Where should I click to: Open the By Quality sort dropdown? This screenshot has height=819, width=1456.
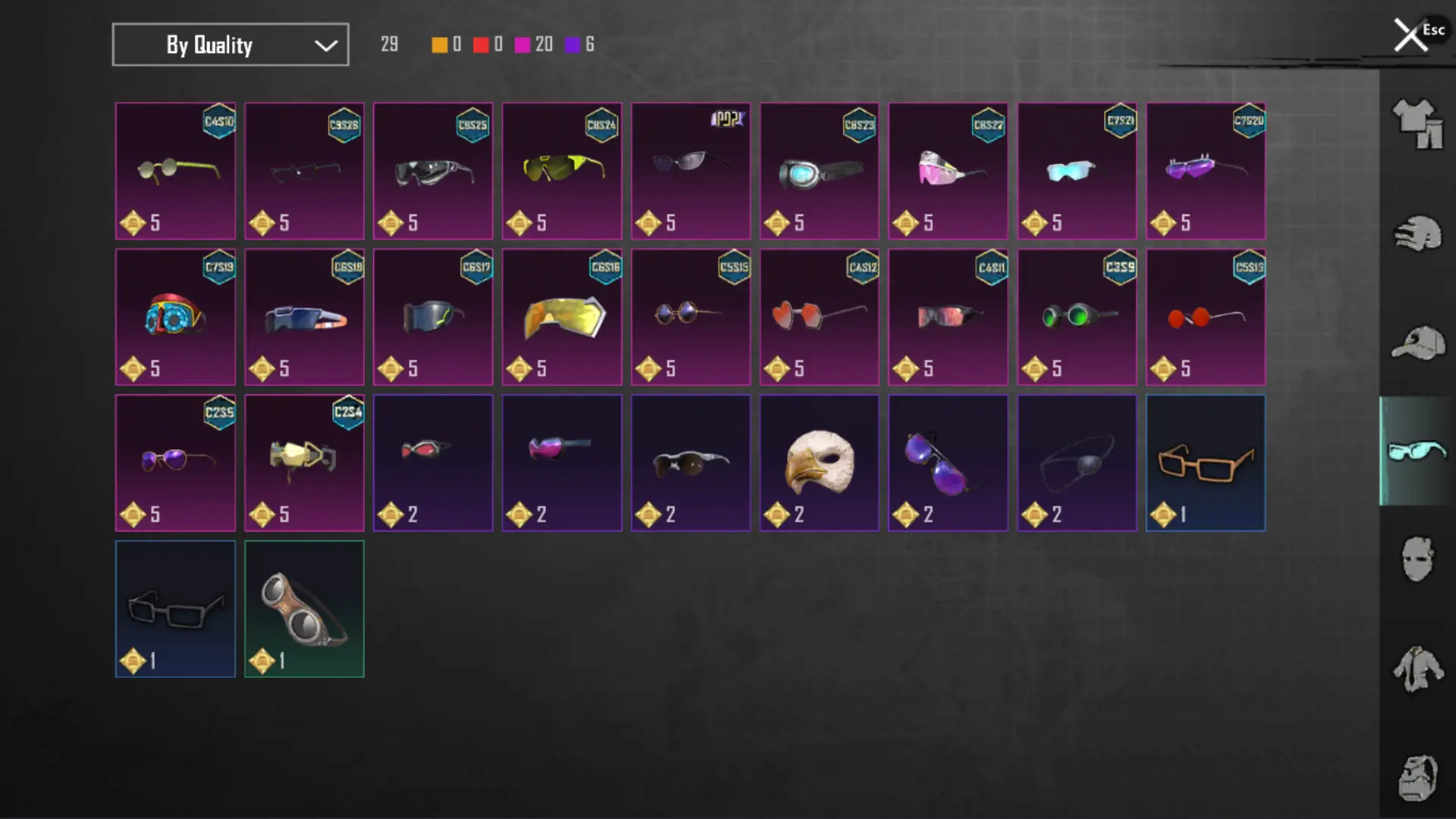231,45
